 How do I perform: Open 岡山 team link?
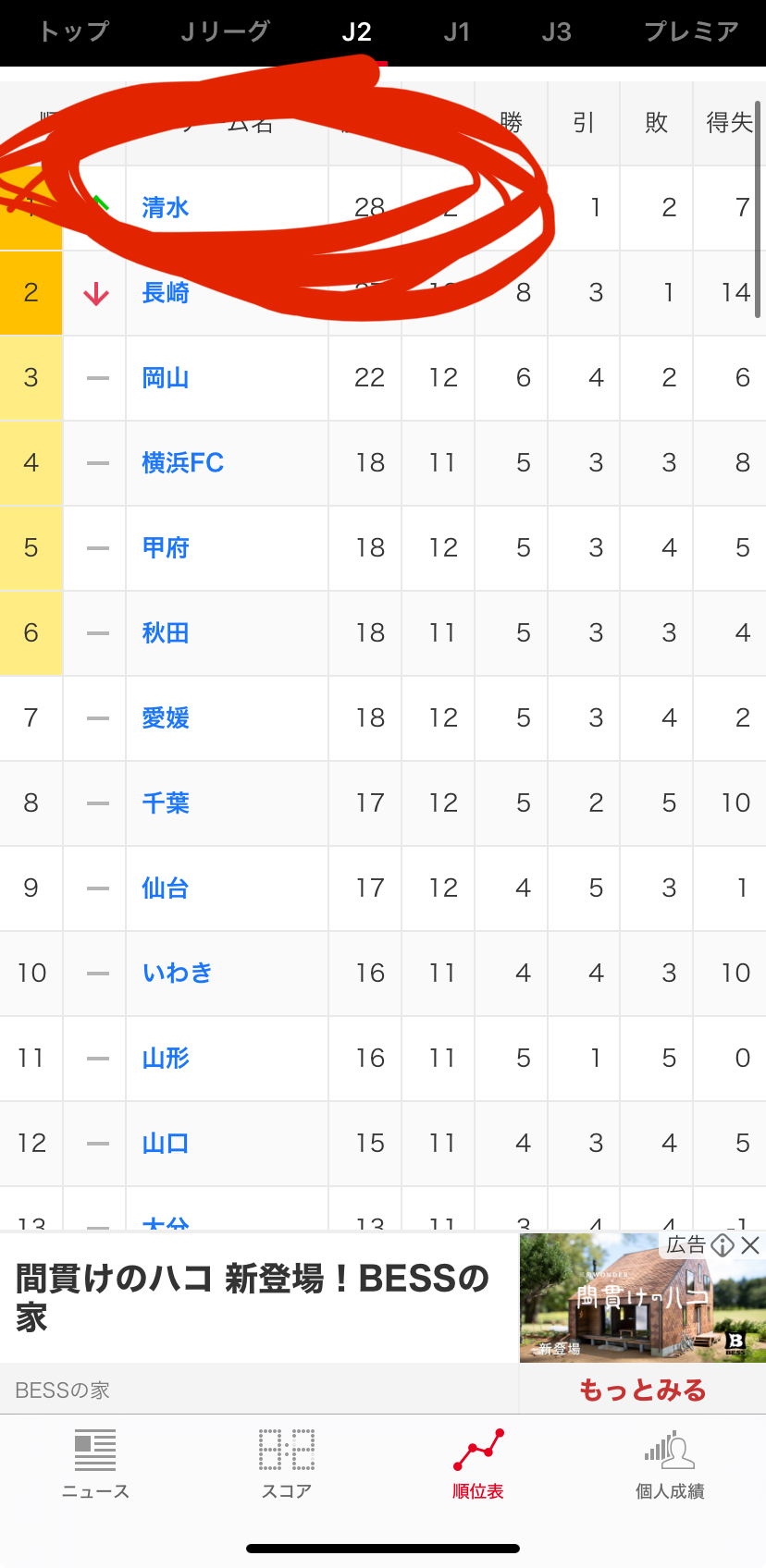166,378
